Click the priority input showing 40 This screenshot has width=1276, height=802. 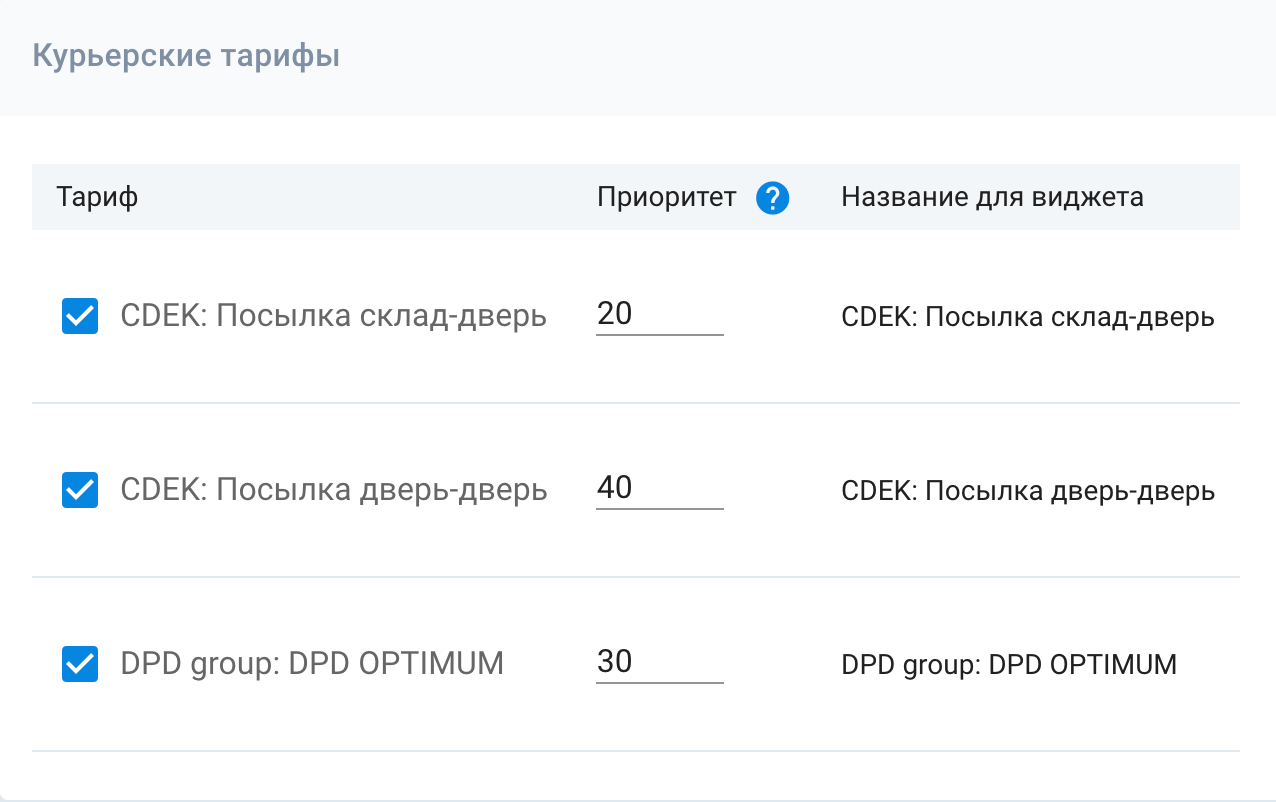tap(659, 488)
